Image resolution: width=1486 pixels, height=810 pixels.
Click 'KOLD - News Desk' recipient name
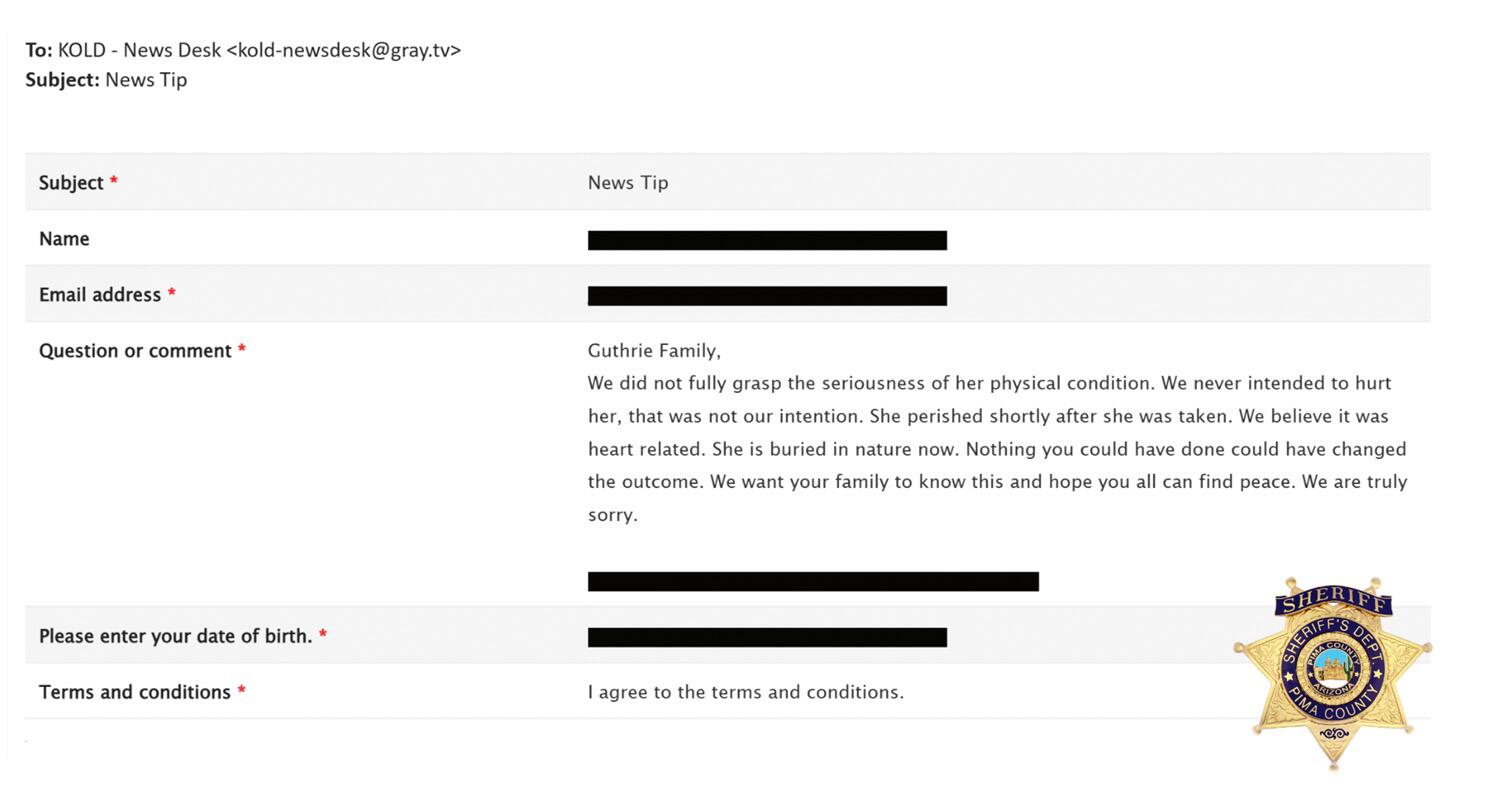[x=139, y=50]
